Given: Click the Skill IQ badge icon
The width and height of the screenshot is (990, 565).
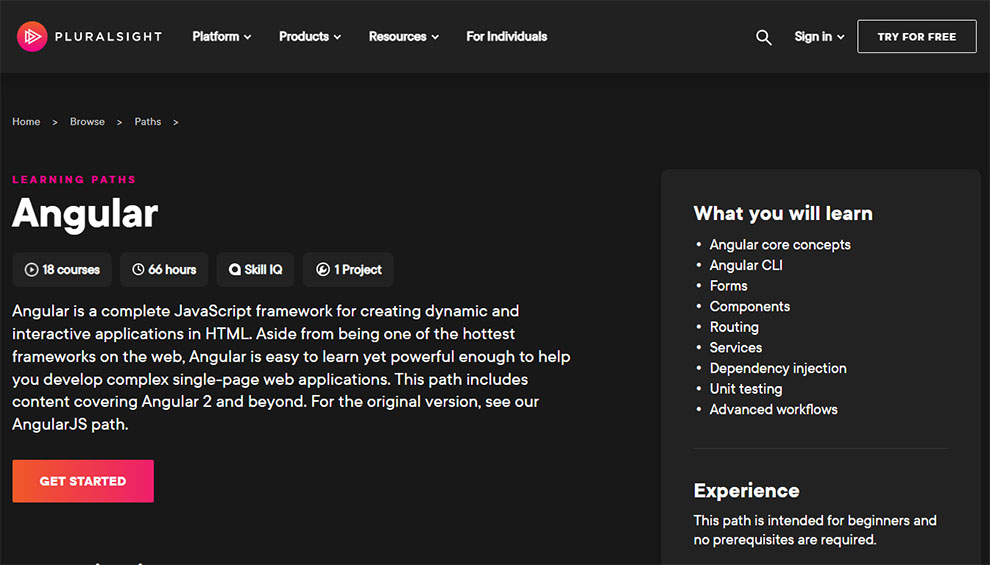Looking at the screenshot, I should (235, 270).
